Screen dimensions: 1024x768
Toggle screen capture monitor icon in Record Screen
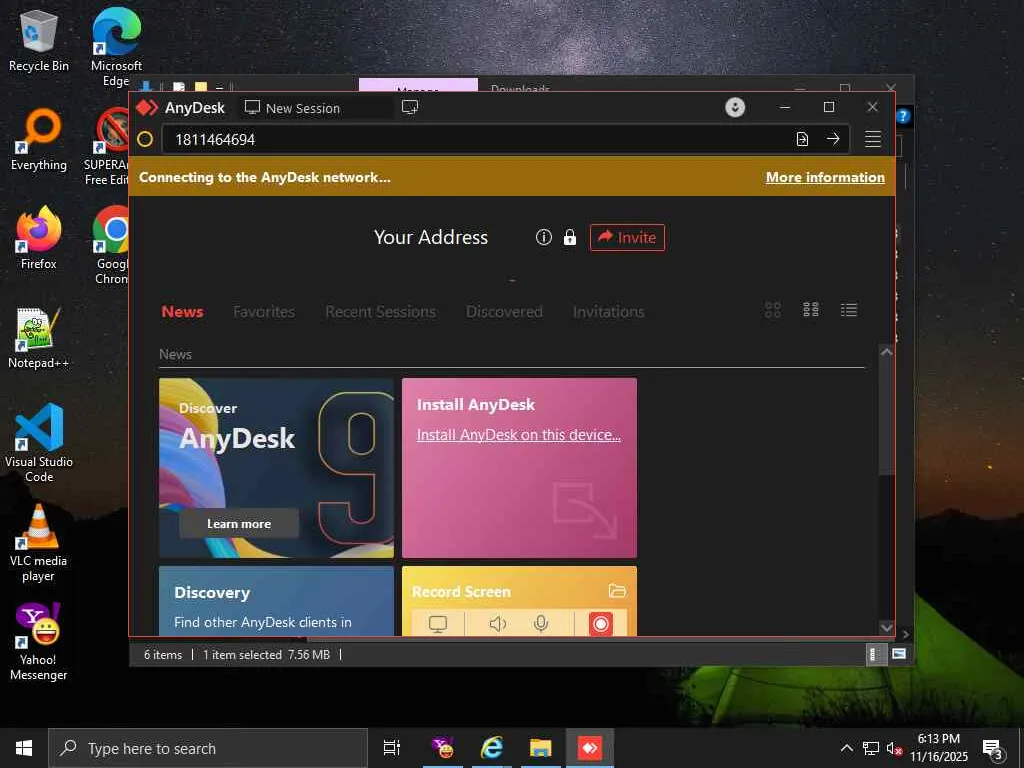point(438,624)
